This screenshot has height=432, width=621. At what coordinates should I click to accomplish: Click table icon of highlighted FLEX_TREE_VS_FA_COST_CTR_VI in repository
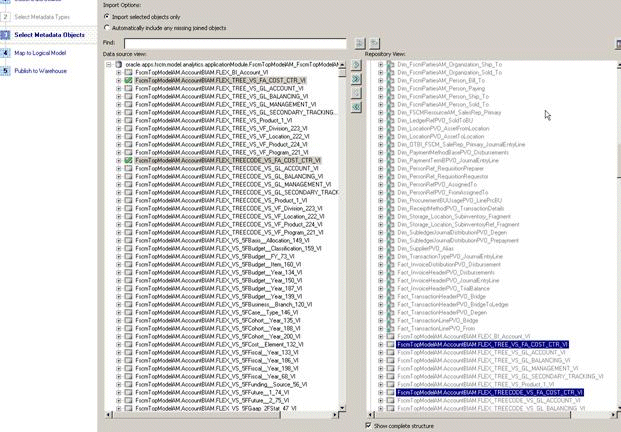pyautogui.click(x=391, y=344)
